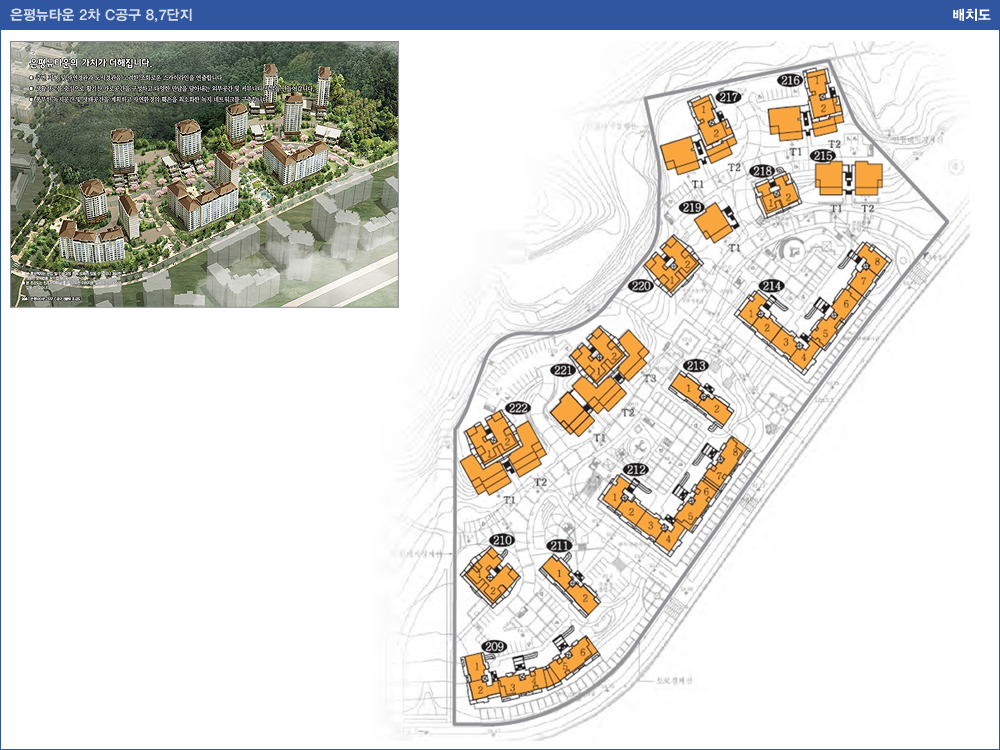Open the aerial rendering thumbnail image
Image resolution: width=1000 pixels, height=750 pixels.
pos(204,174)
